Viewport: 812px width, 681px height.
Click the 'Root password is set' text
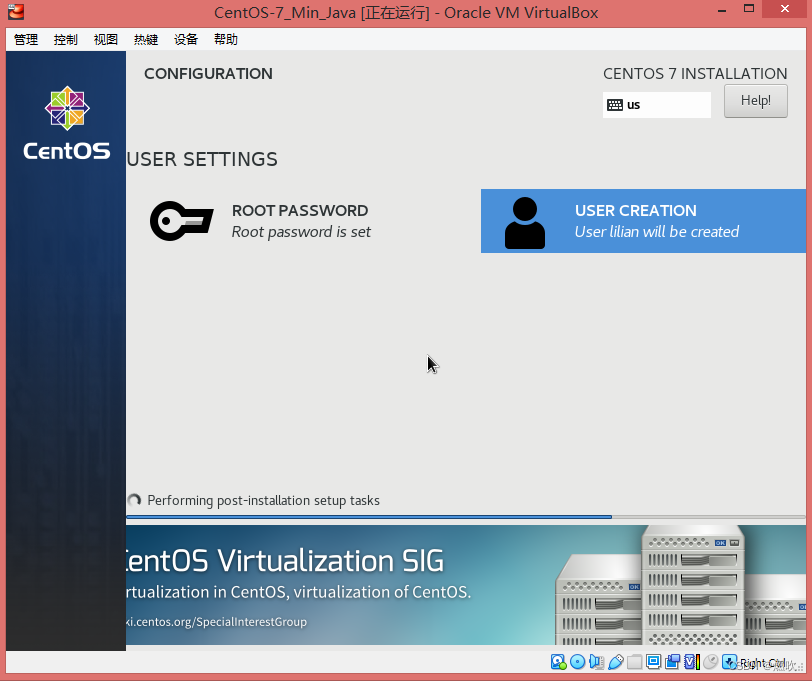click(301, 232)
